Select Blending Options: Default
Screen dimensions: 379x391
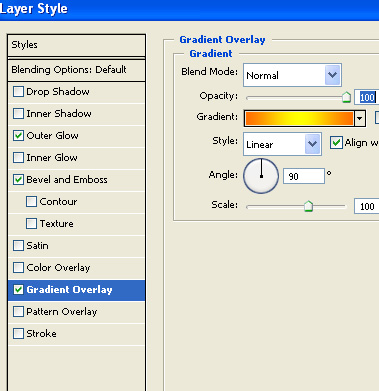pyautogui.click(x=76, y=70)
